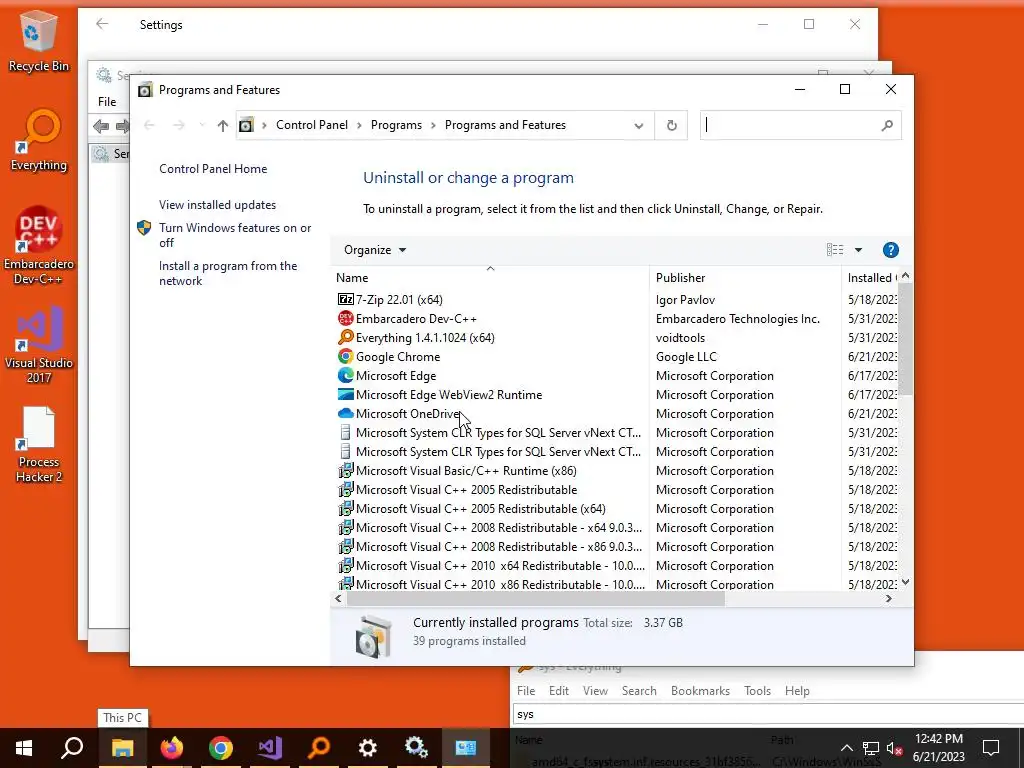Click the back arrow in the Settings window

click(102, 24)
